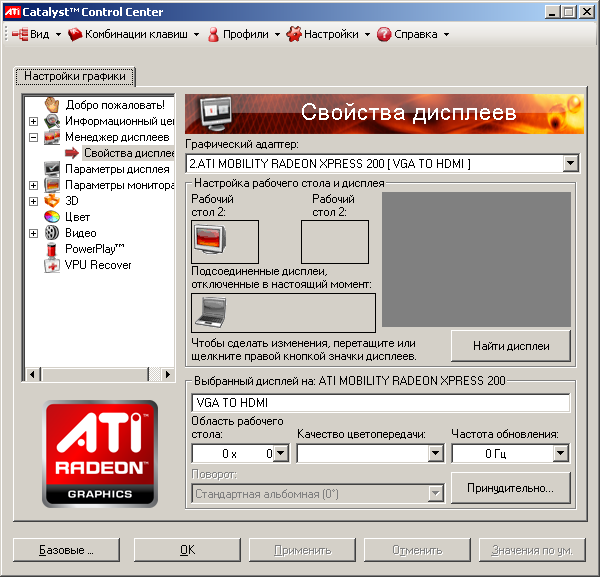This screenshot has height=577, width=600.
Task: Click the Цвет color wheel icon
Action: tap(52, 217)
